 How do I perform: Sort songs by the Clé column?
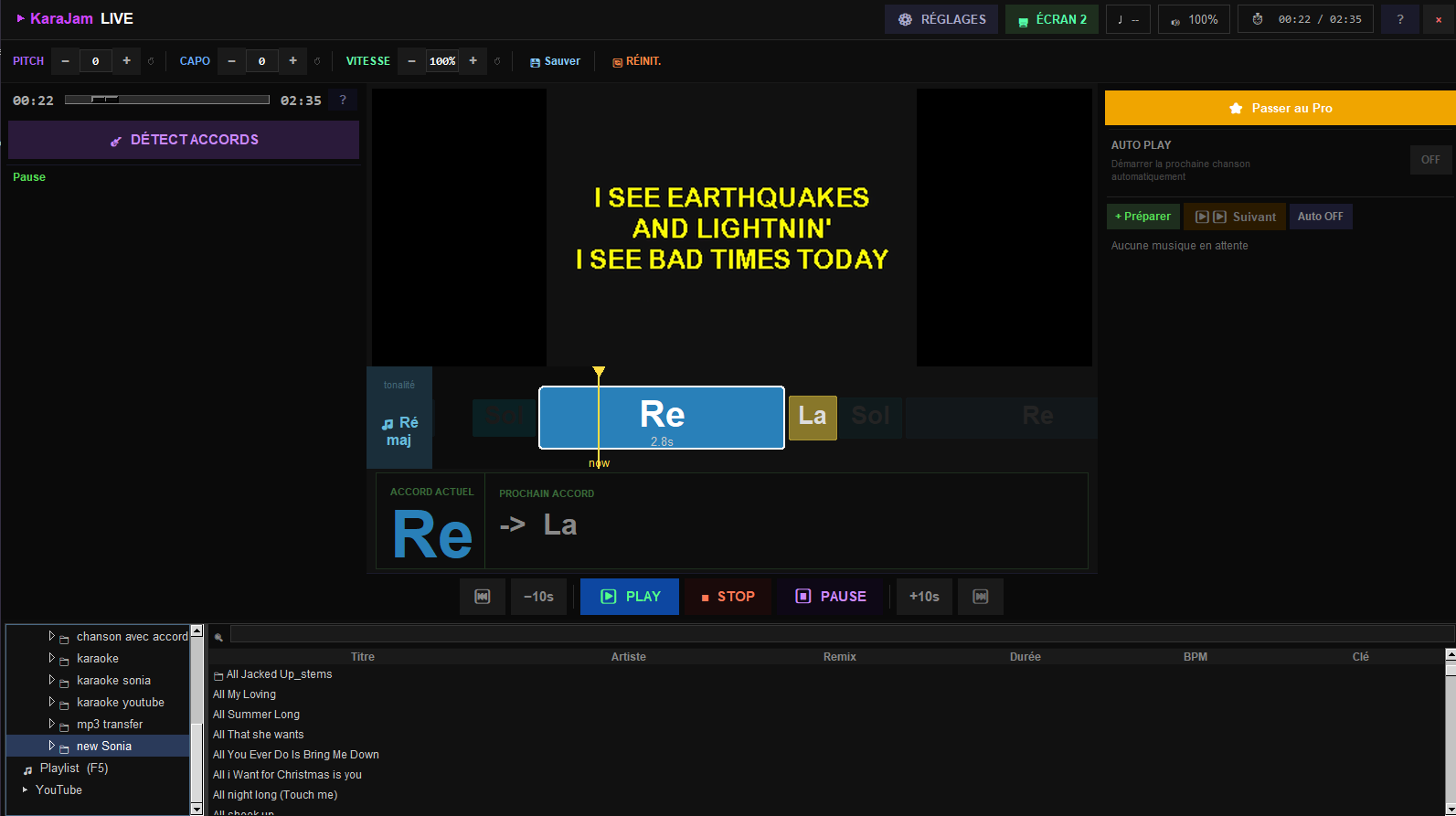1361,657
